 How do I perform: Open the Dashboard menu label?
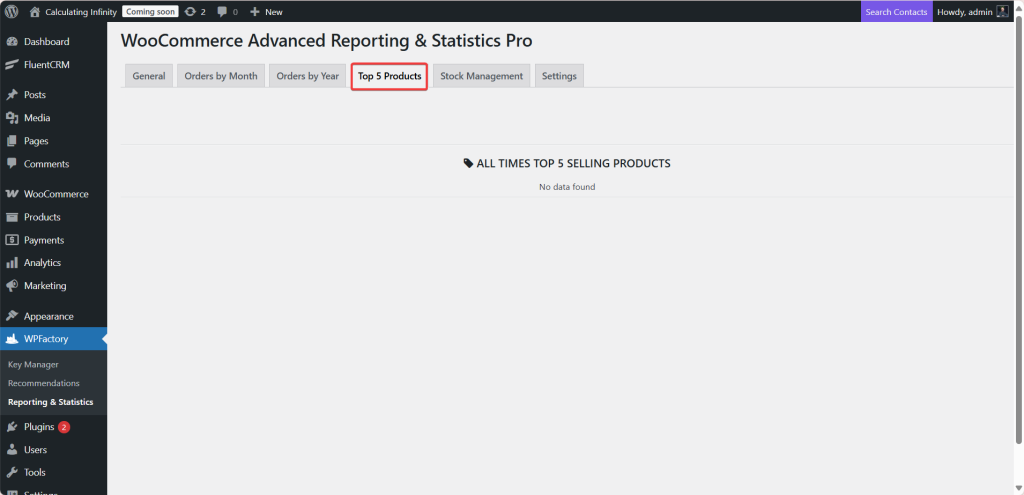tap(46, 42)
